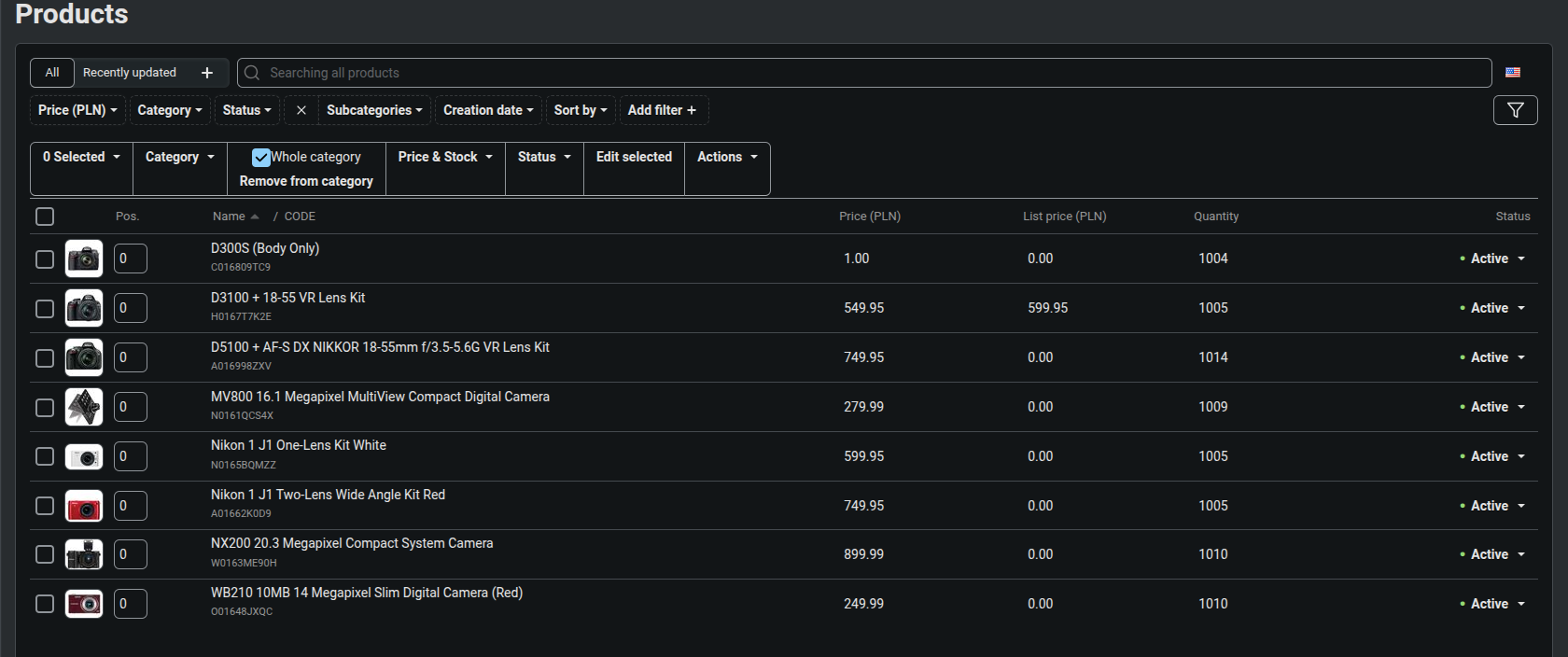Click product code N0165BQMZZ
The width and height of the screenshot is (1568, 657).
(244, 465)
